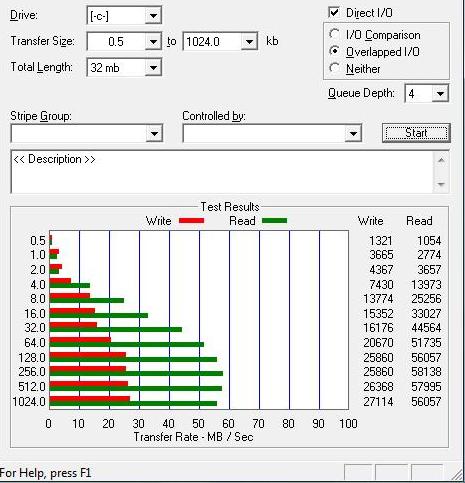Click the write value 13774
Viewport: 465px width, 483px height.
[378, 299]
